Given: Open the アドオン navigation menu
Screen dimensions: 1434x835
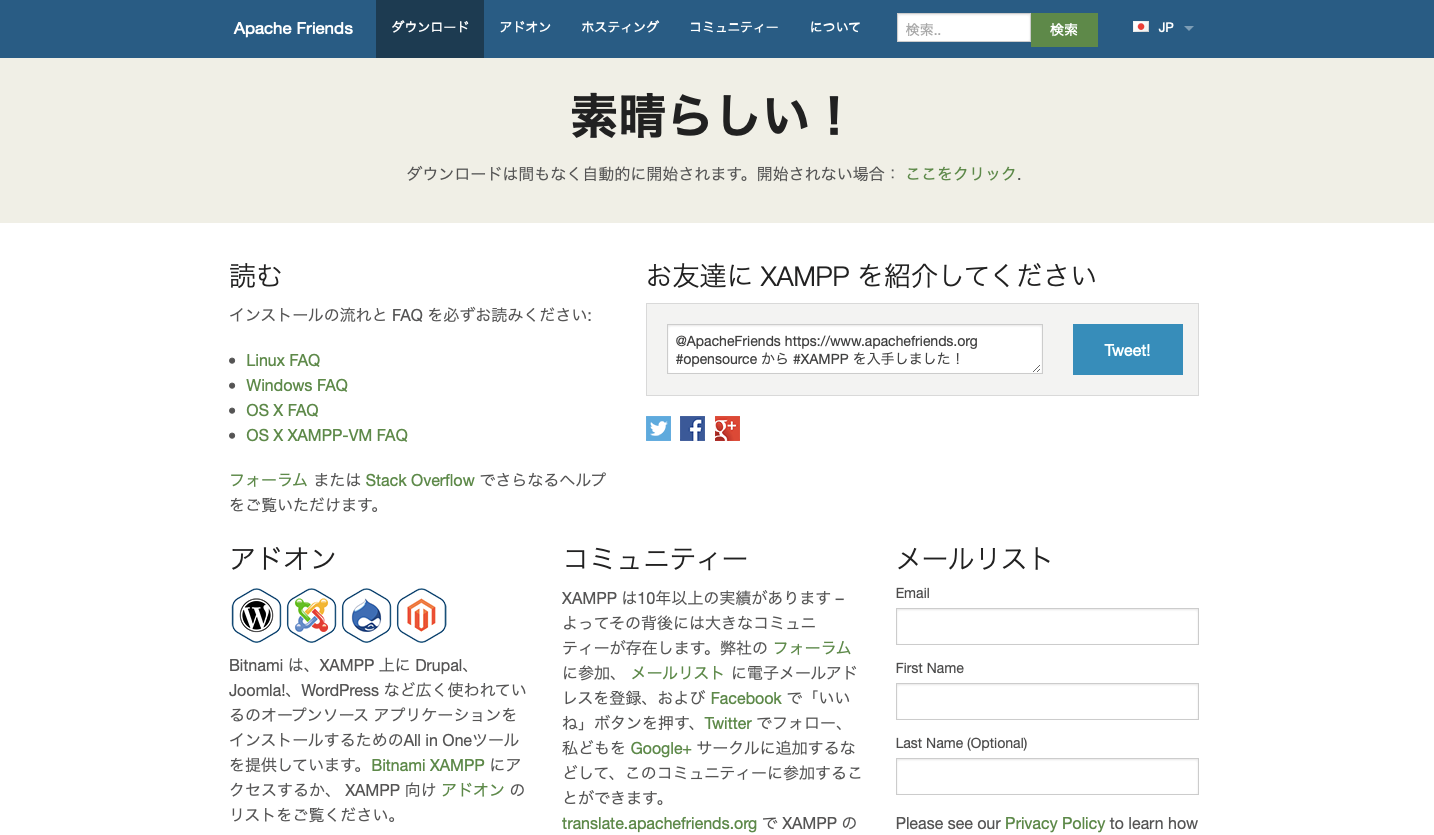Looking at the screenshot, I should (x=525, y=28).
